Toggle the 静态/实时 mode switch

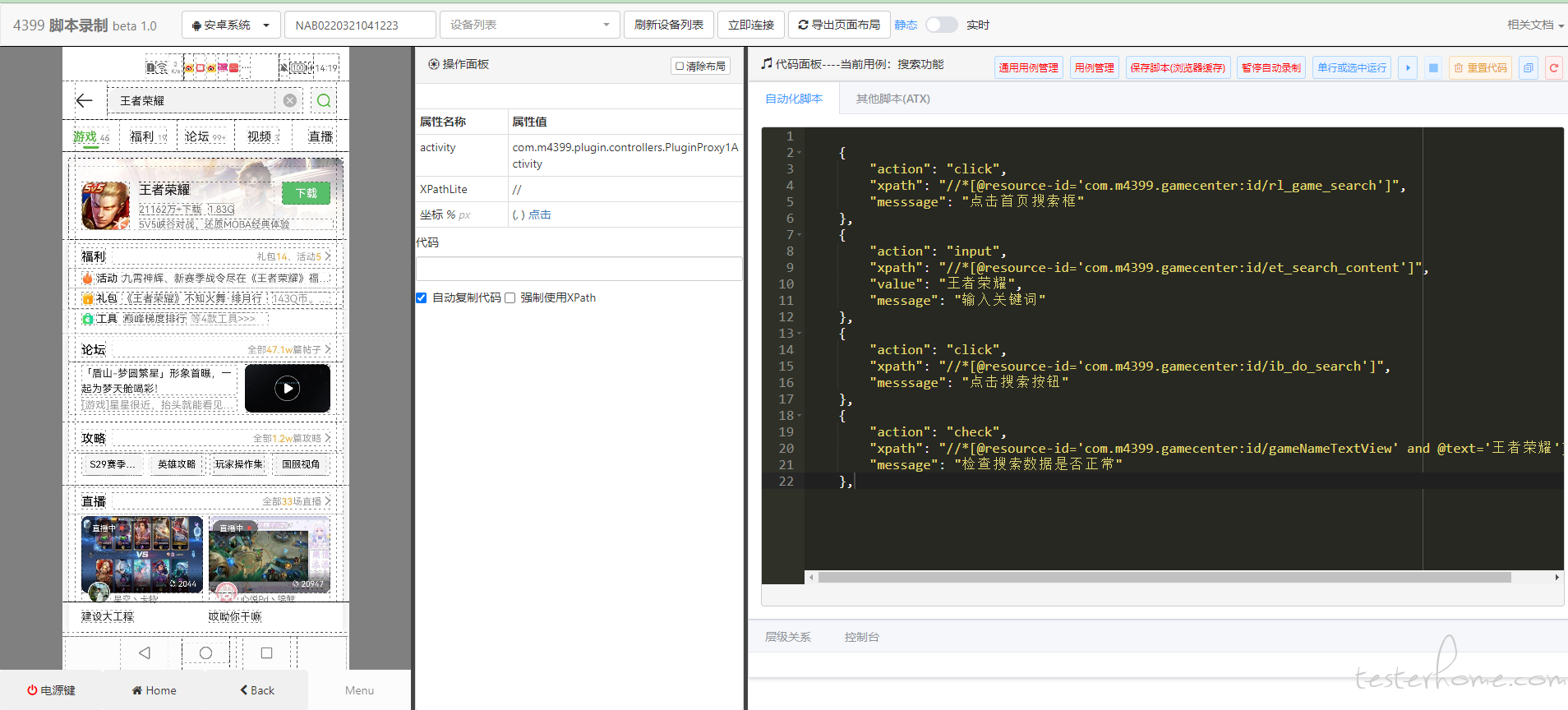942,25
